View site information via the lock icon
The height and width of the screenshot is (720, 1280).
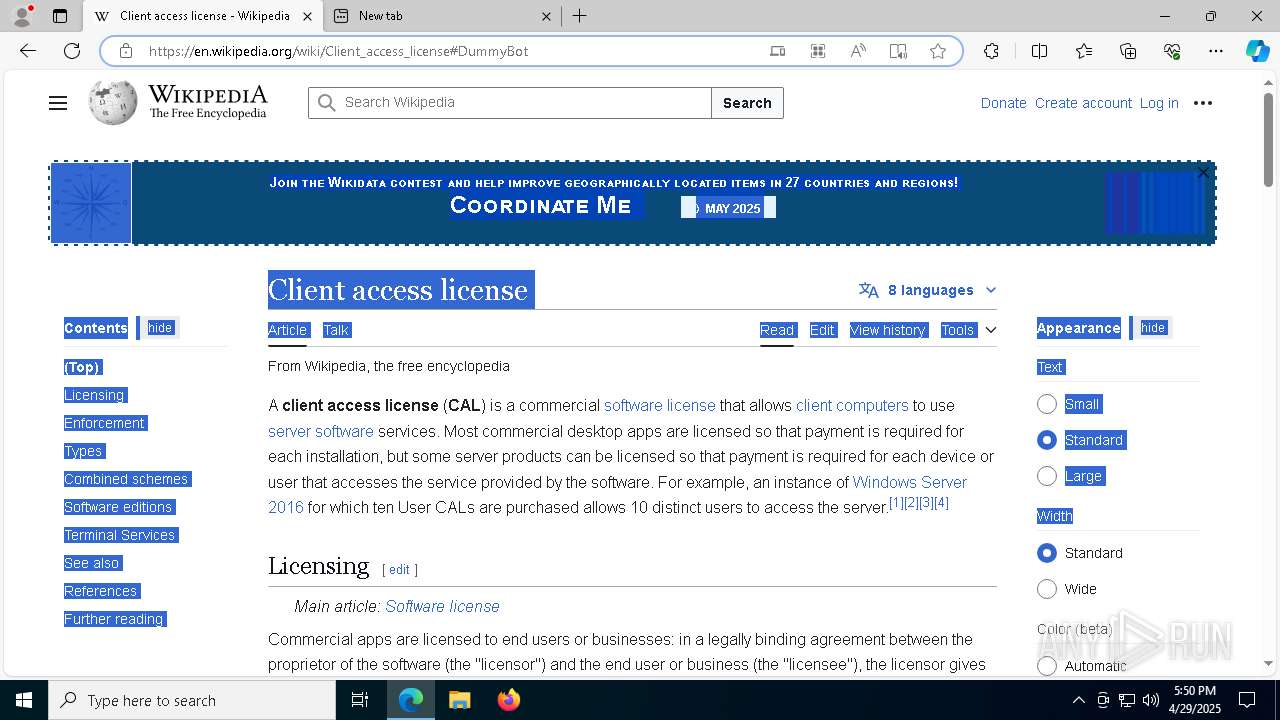(x=126, y=51)
